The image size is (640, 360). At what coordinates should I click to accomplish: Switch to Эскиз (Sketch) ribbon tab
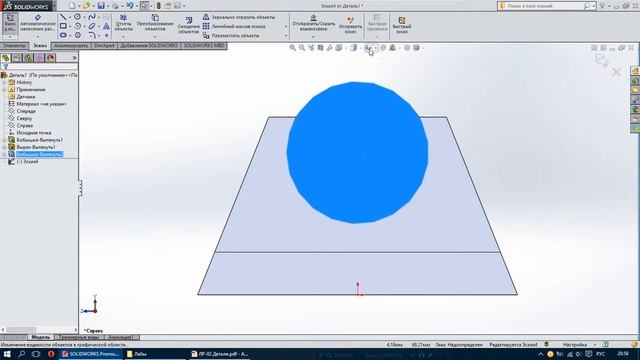(40, 46)
